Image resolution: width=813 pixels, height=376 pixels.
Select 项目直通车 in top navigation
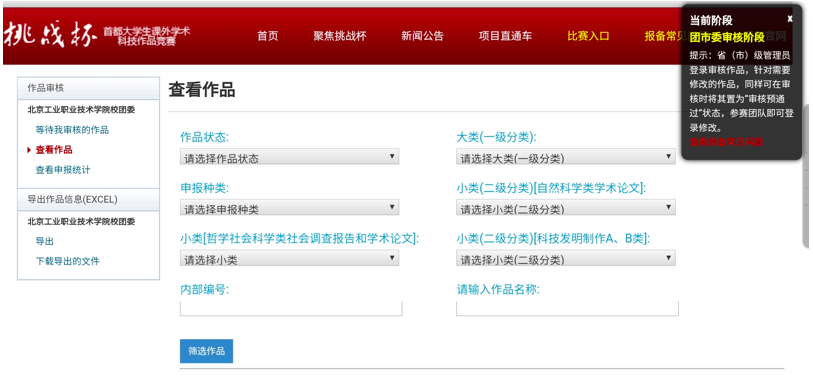[x=505, y=36]
